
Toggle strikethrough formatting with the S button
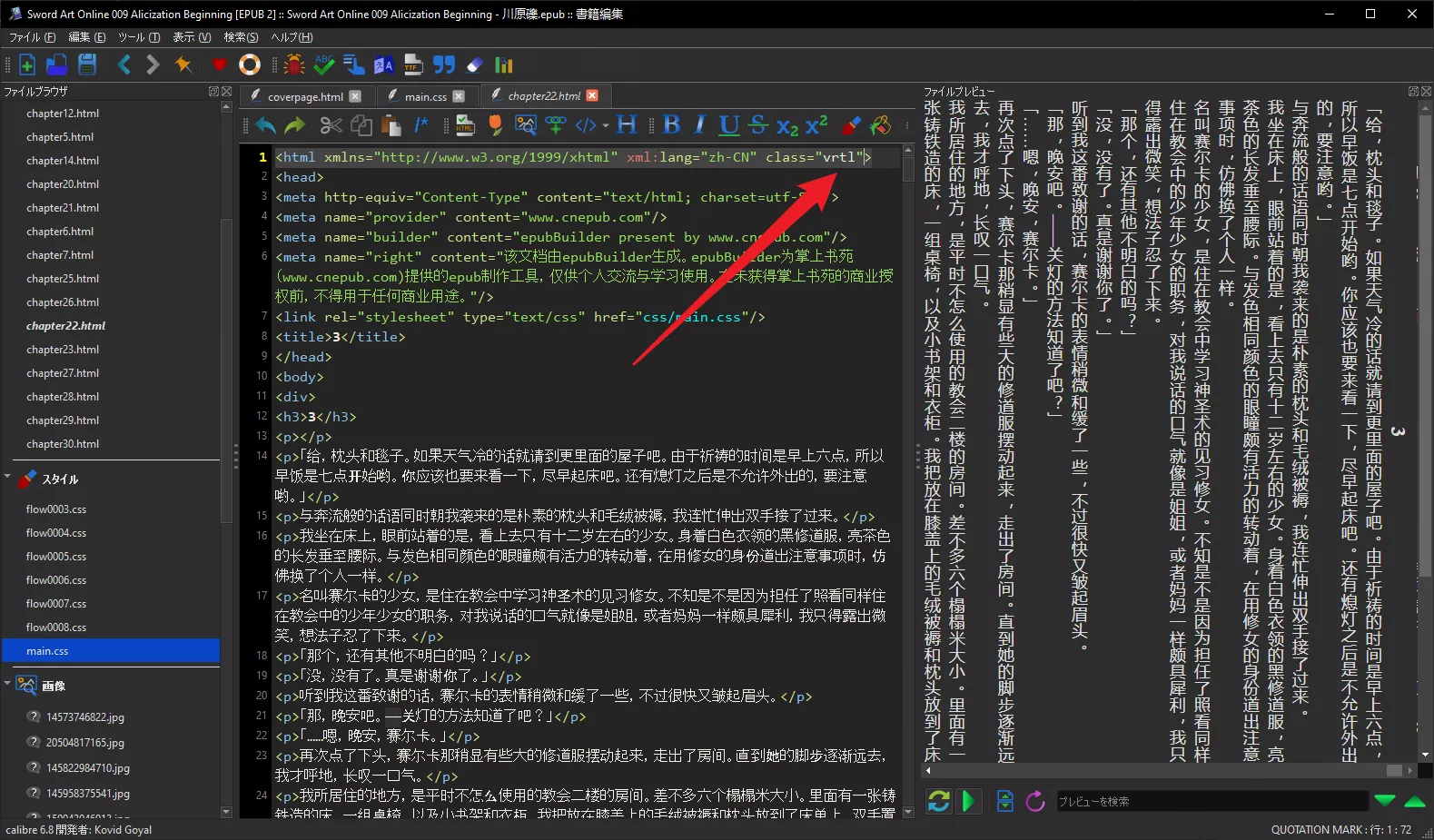coord(758,125)
